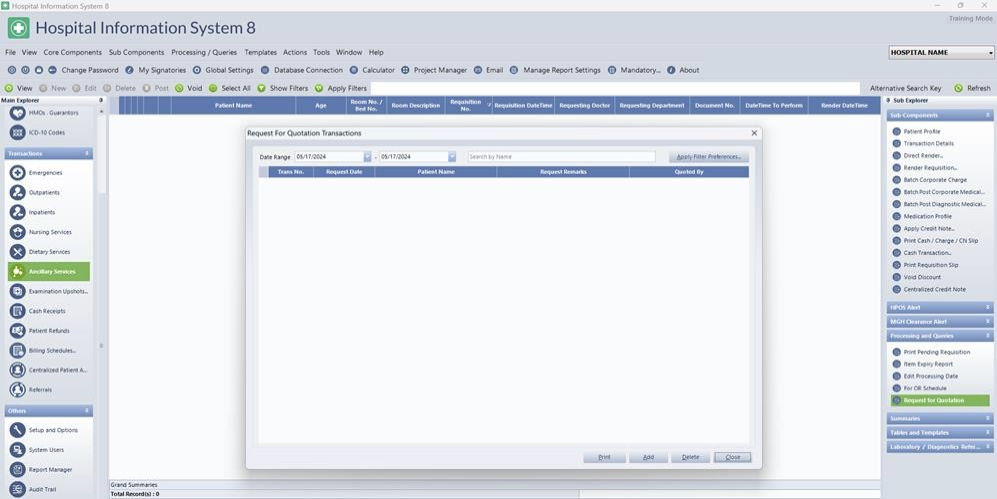The image size is (997, 499).
Task: Open the end date range dropdown
Action: [x=452, y=157]
